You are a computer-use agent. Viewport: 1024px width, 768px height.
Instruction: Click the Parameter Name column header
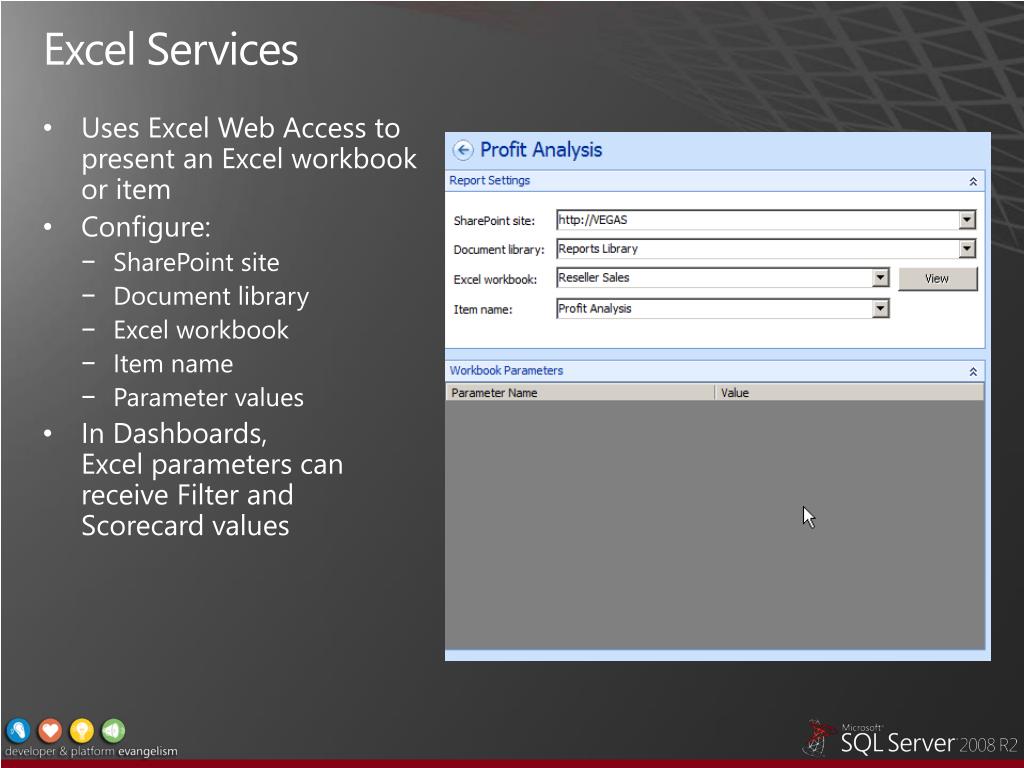tap(580, 392)
